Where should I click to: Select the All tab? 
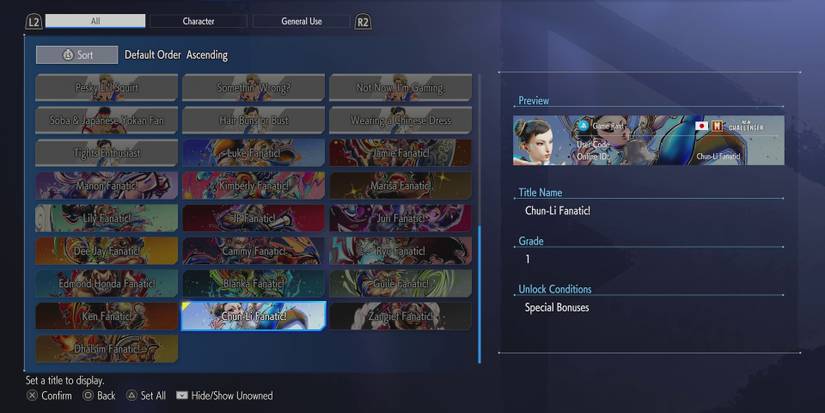95,21
